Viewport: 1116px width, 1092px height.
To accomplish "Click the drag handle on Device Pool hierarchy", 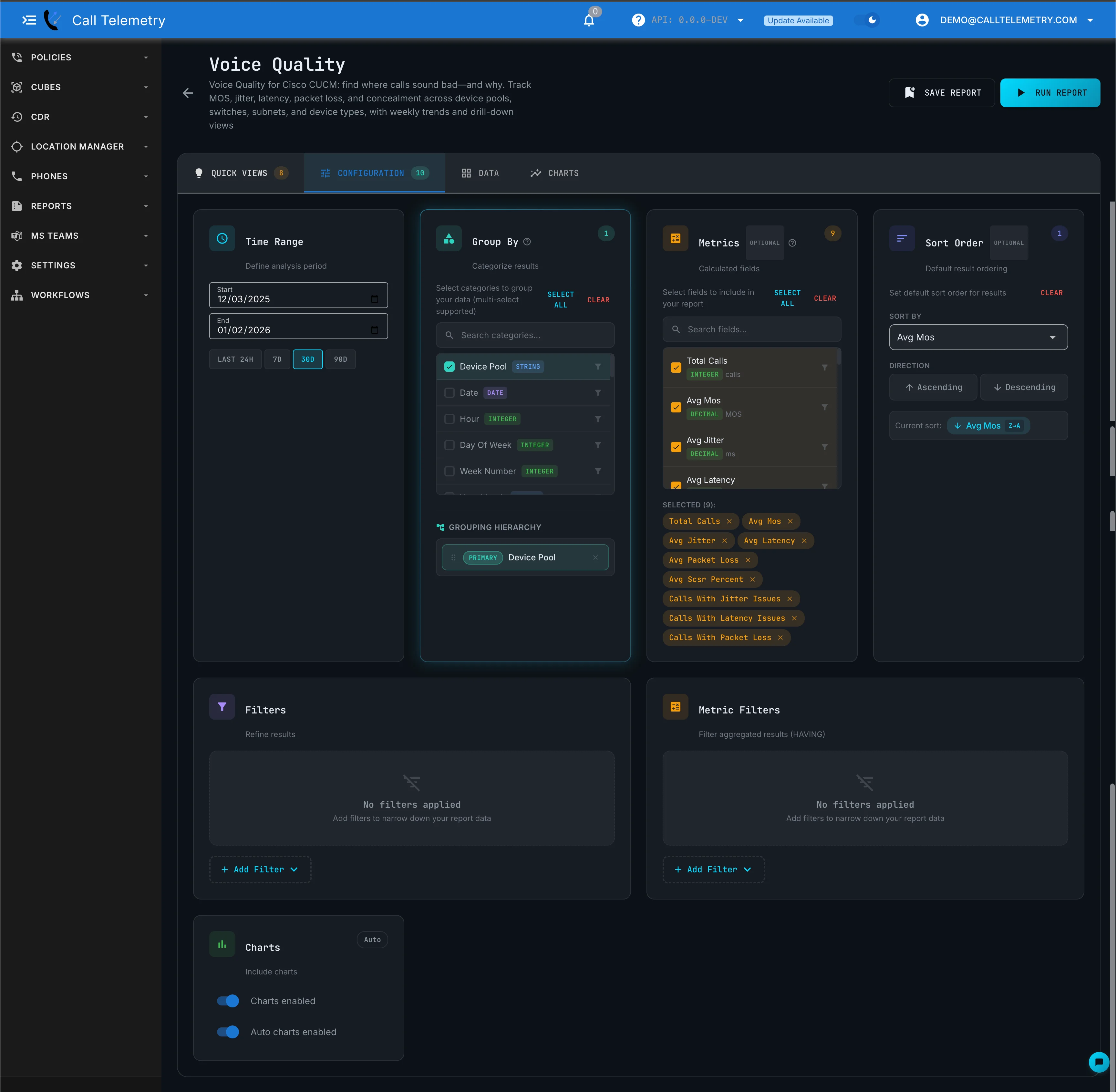I will (453, 557).
